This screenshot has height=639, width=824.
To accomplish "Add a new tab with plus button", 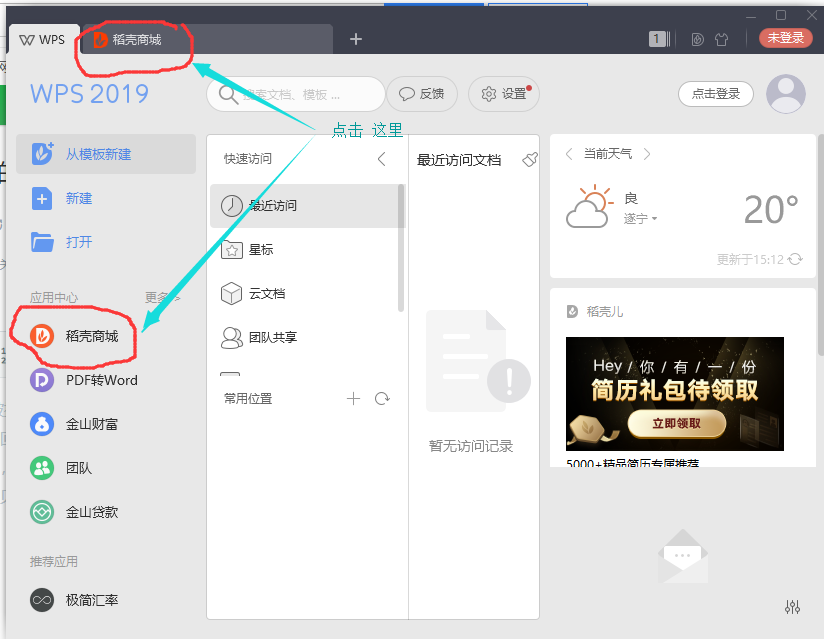I will click(x=356, y=39).
